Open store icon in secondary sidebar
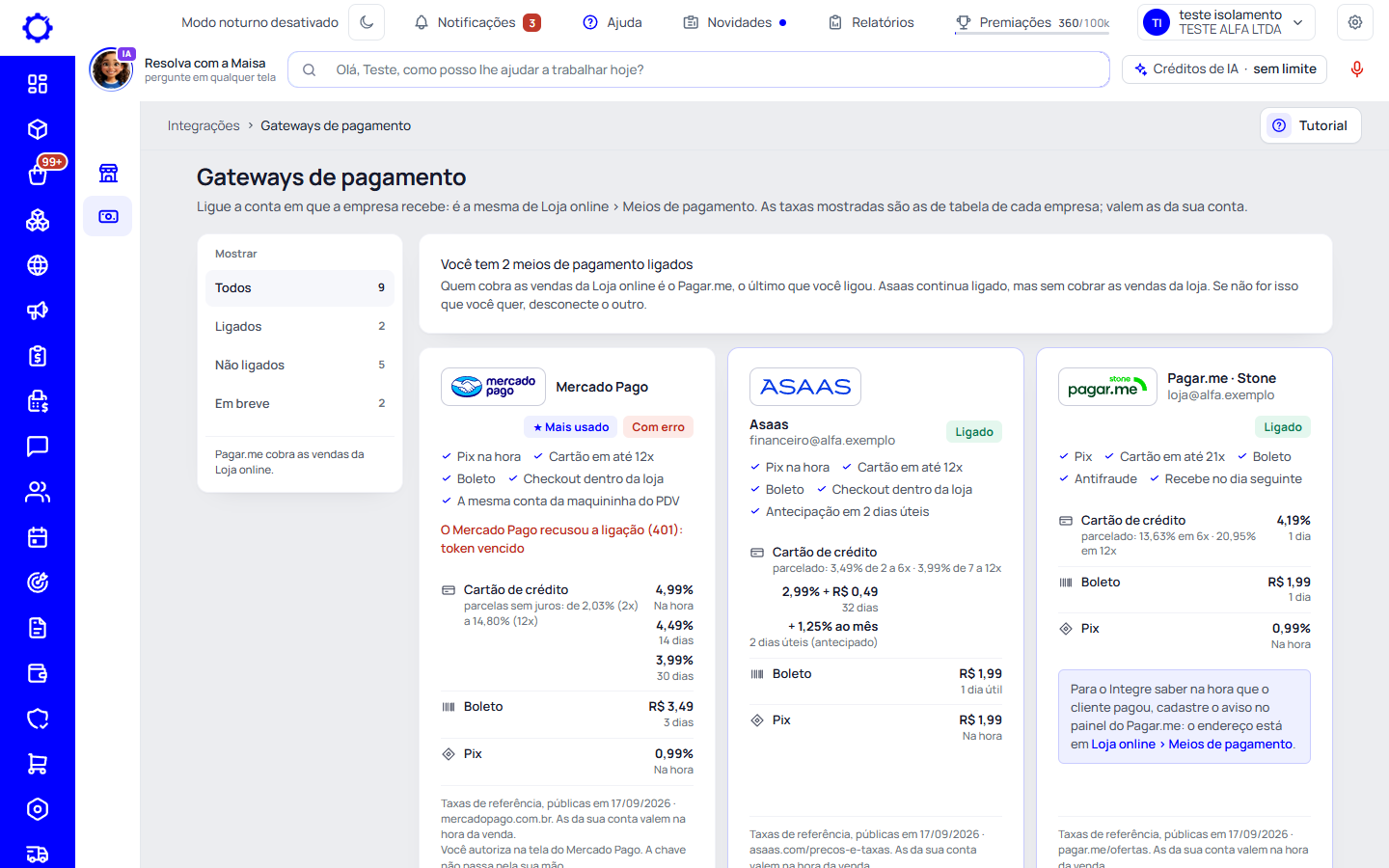Viewport: 1389px width, 868px height. click(108, 173)
